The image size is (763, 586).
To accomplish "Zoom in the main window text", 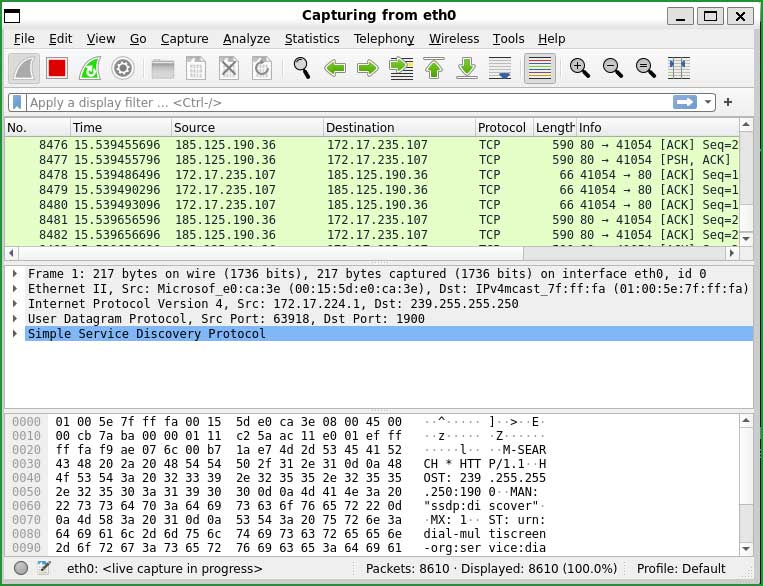I will 580,68.
